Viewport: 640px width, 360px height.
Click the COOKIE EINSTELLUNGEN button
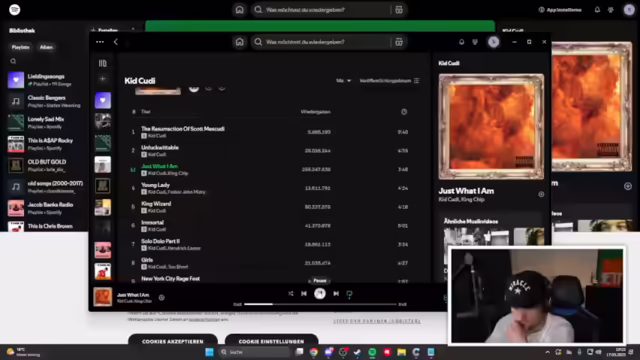271,340
